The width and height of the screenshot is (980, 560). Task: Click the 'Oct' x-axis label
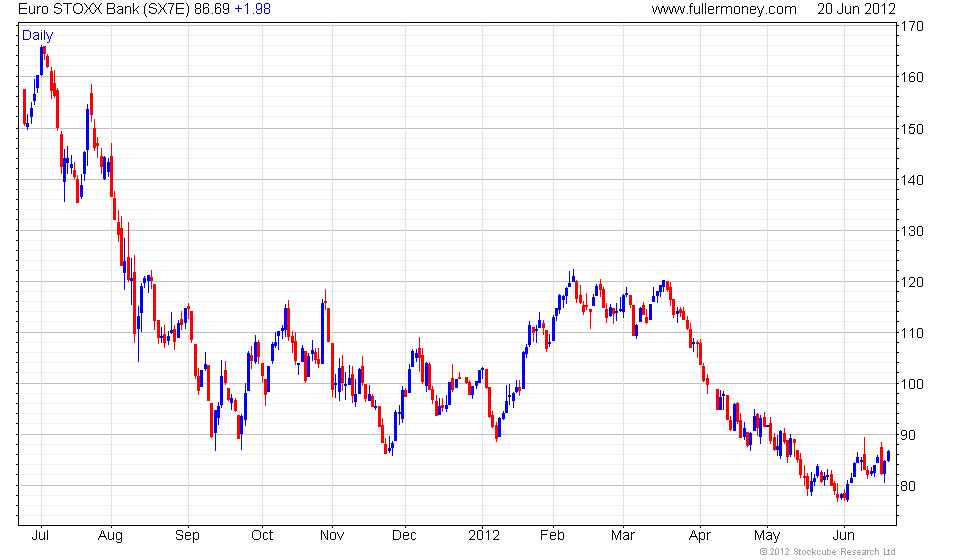click(x=262, y=536)
